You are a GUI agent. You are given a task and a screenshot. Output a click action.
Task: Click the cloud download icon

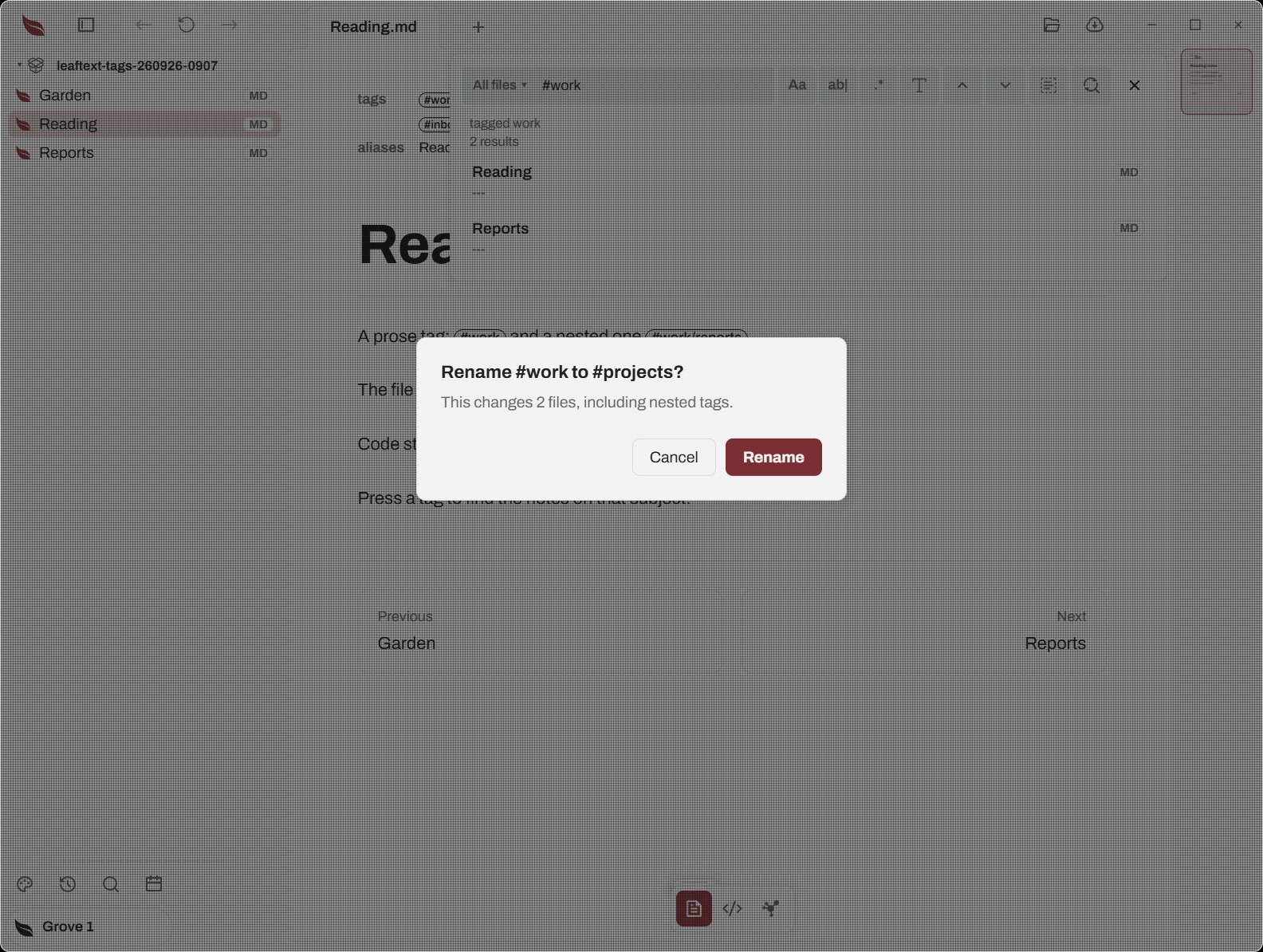(1095, 25)
